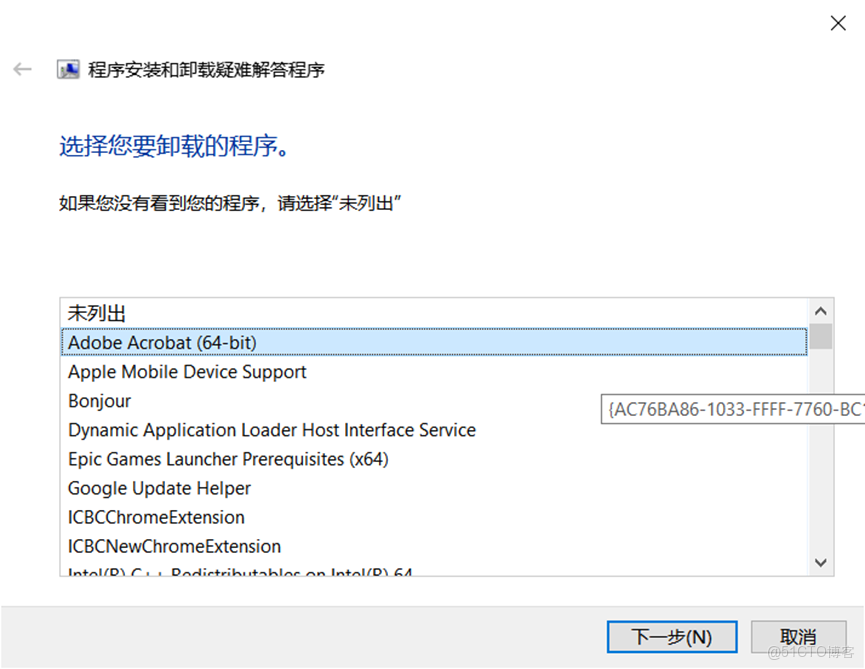Click the list scrollbar thumb
The image size is (865, 669).
pos(821,336)
